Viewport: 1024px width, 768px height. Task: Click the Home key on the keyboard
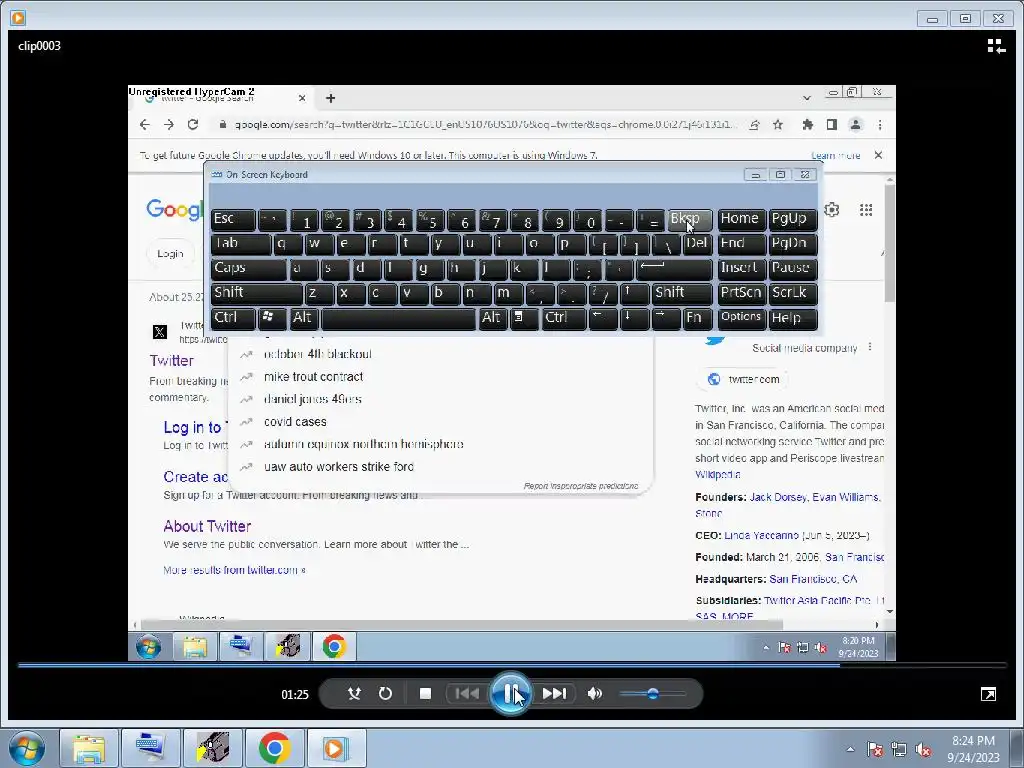pyautogui.click(x=741, y=220)
